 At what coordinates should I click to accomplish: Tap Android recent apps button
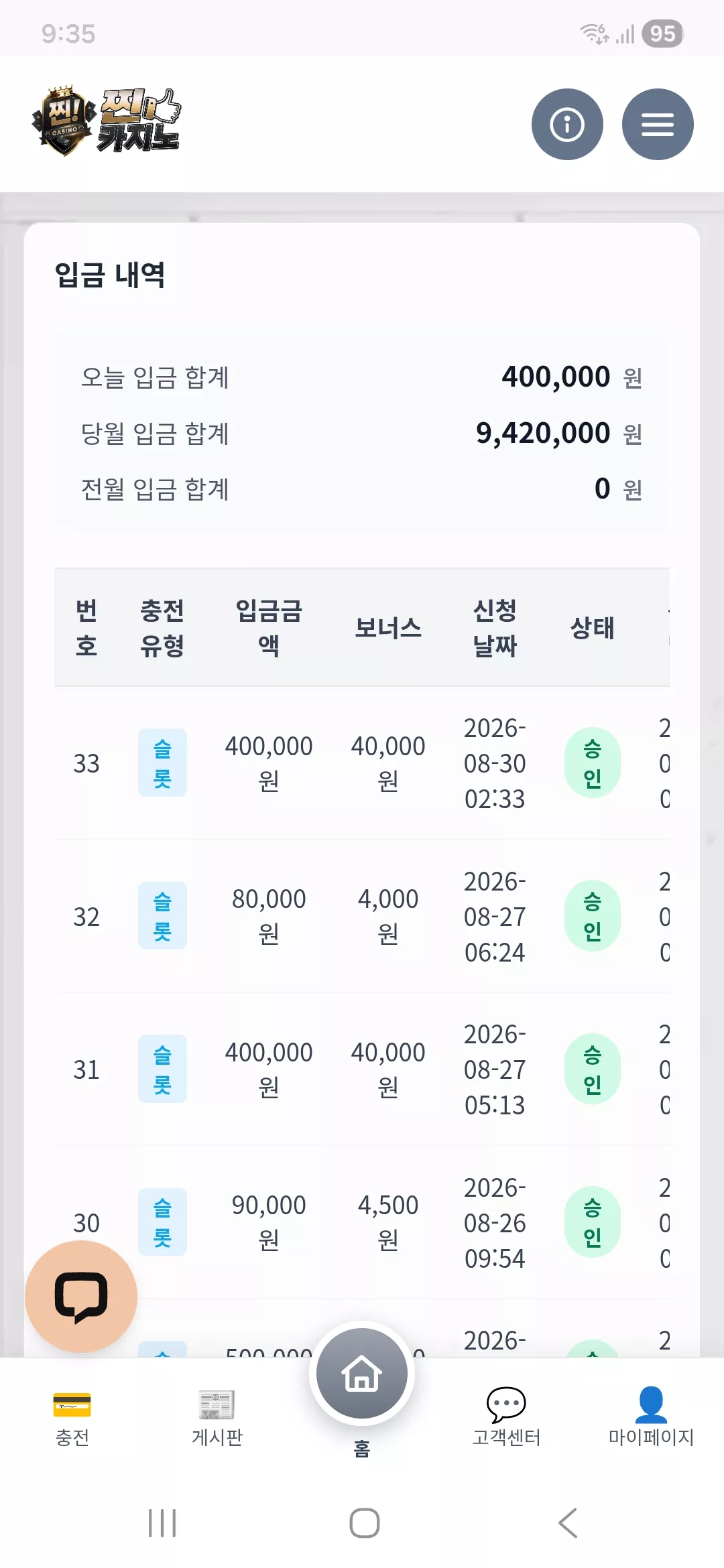coord(162,1523)
